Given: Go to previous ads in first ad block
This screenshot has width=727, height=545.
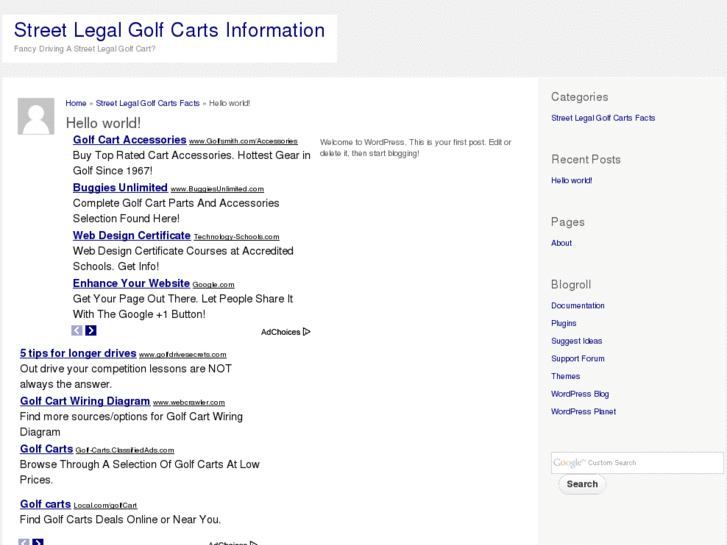Looking at the screenshot, I should (x=77, y=330).
